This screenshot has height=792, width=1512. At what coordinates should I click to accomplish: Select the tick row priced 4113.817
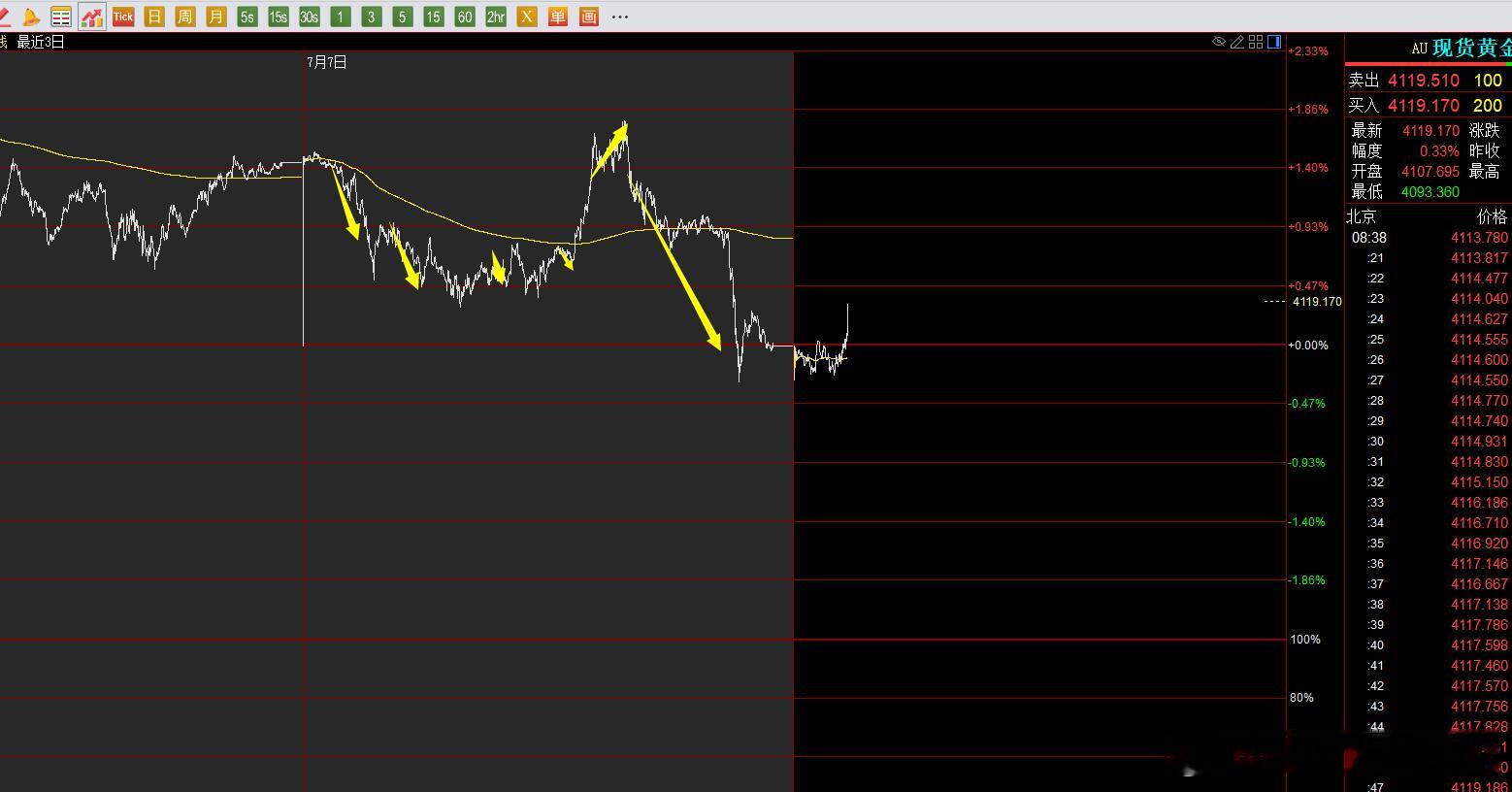point(1429,258)
